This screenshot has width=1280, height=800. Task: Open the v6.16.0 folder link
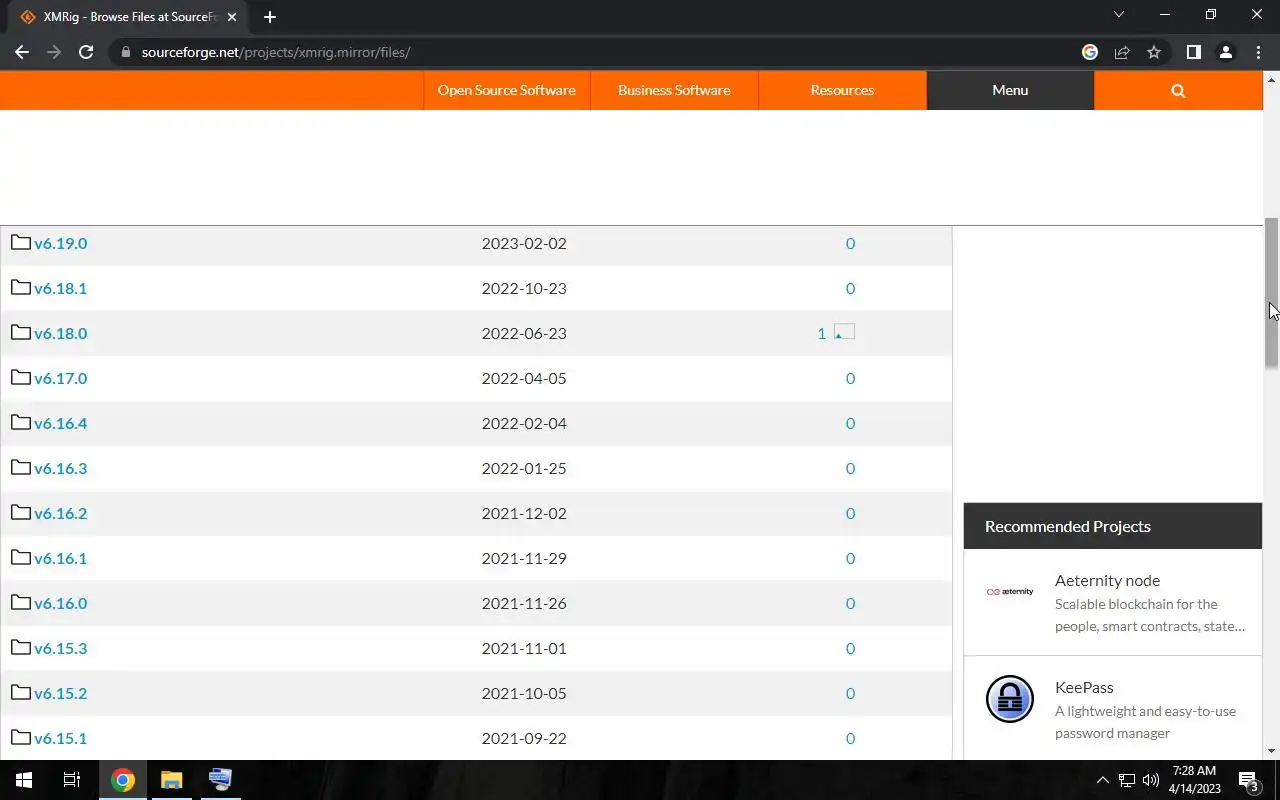(60, 603)
